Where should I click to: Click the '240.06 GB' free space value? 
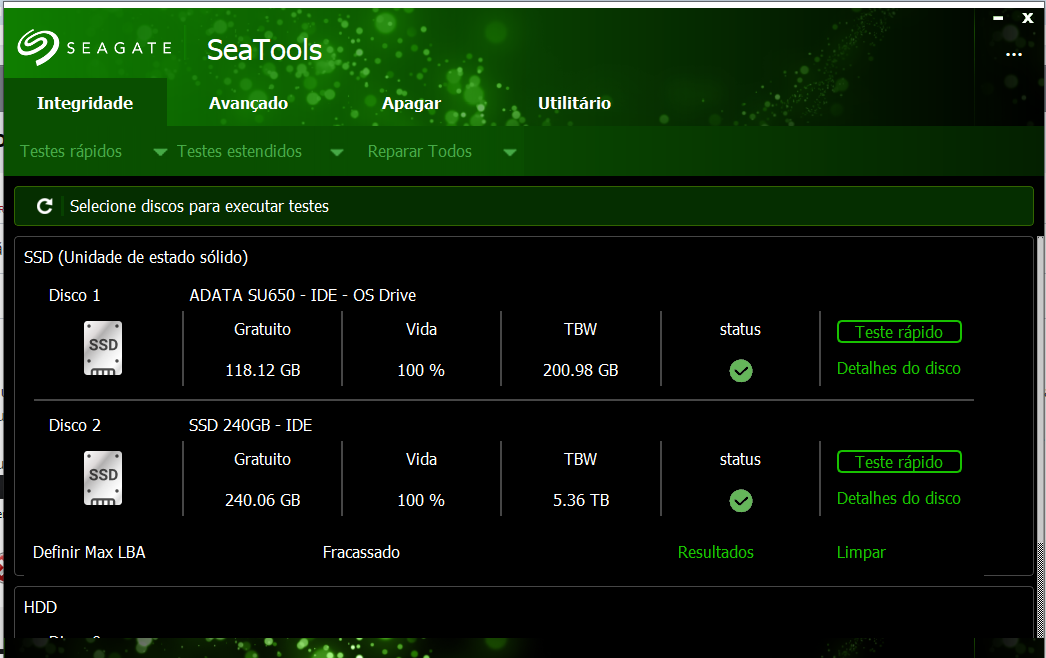tap(263, 501)
